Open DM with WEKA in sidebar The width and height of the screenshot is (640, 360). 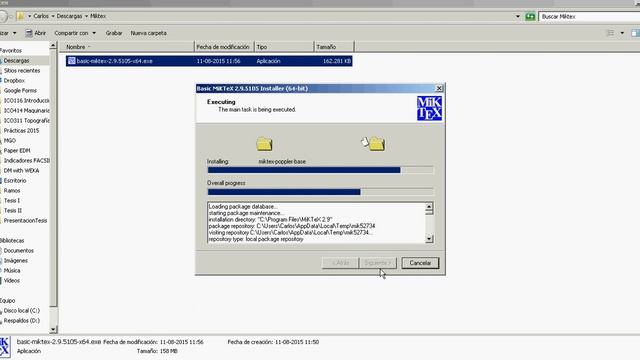tap(21, 171)
